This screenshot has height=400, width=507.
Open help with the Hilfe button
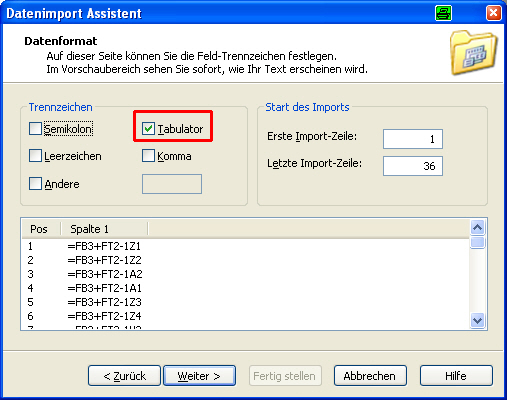456,376
